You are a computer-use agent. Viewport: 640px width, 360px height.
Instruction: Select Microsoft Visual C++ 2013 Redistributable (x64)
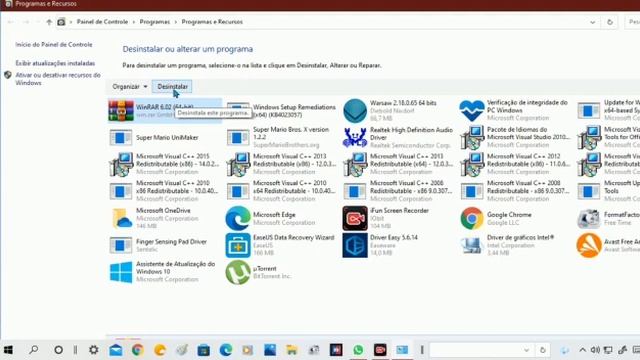point(399,164)
